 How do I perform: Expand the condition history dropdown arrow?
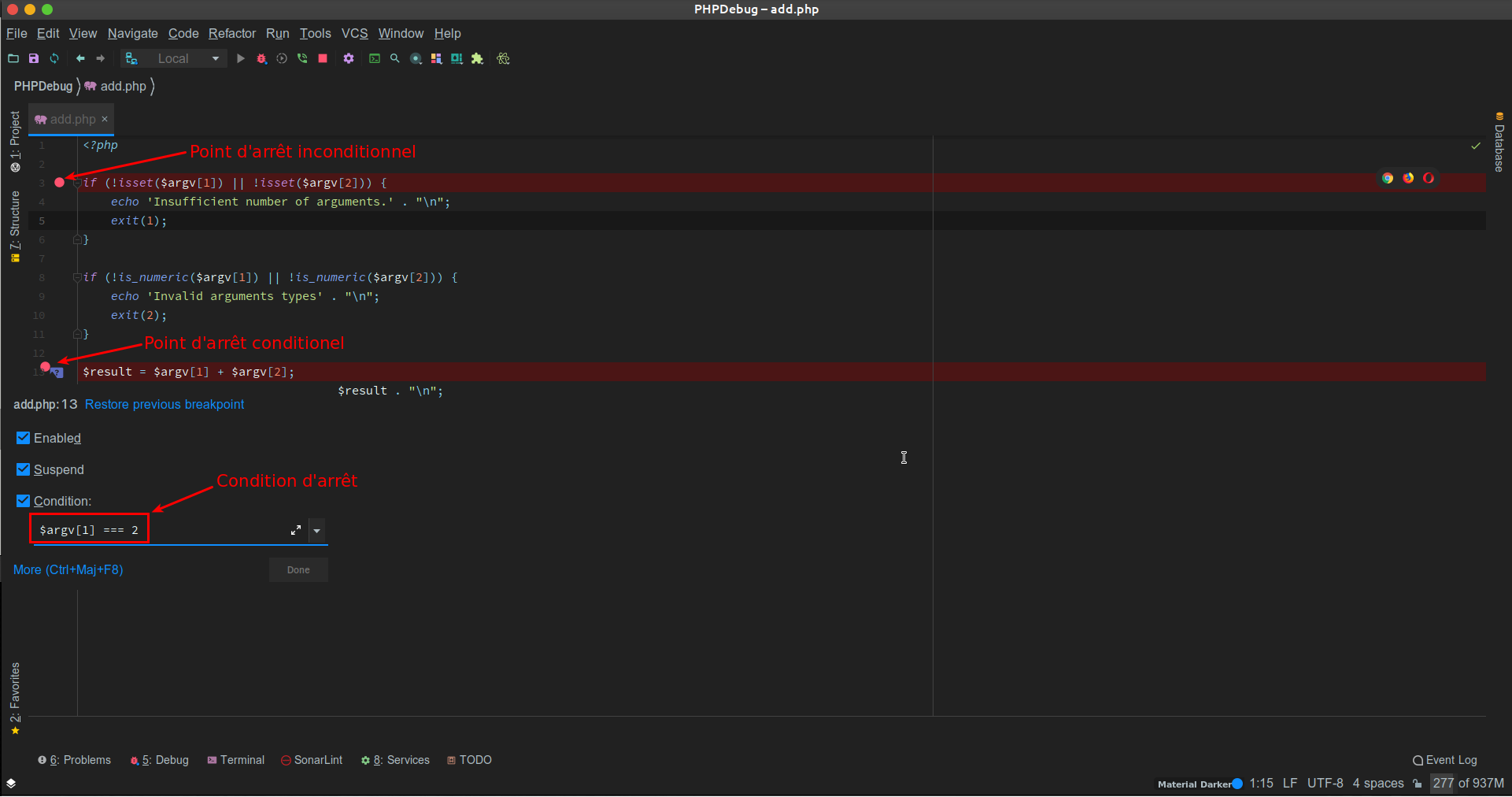pyautogui.click(x=317, y=531)
